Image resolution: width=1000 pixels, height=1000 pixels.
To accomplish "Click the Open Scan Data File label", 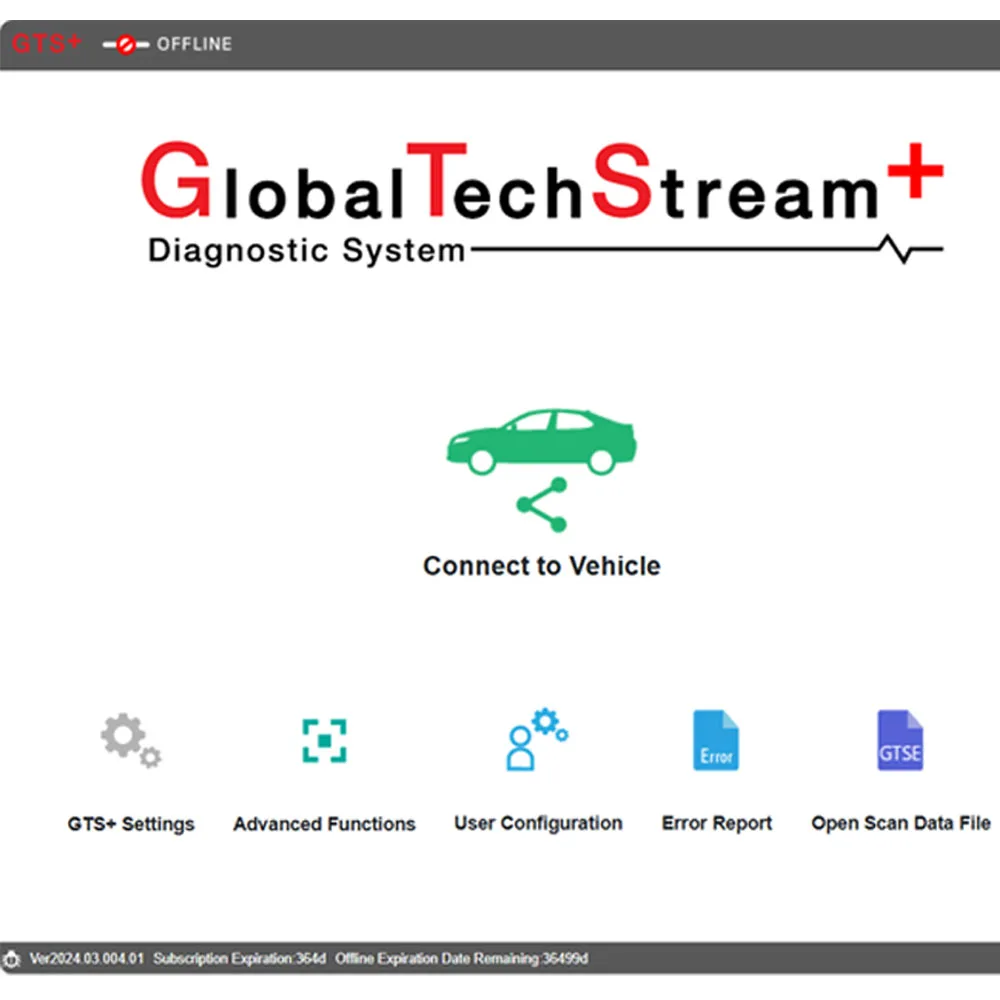I will (x=901, y=823).
